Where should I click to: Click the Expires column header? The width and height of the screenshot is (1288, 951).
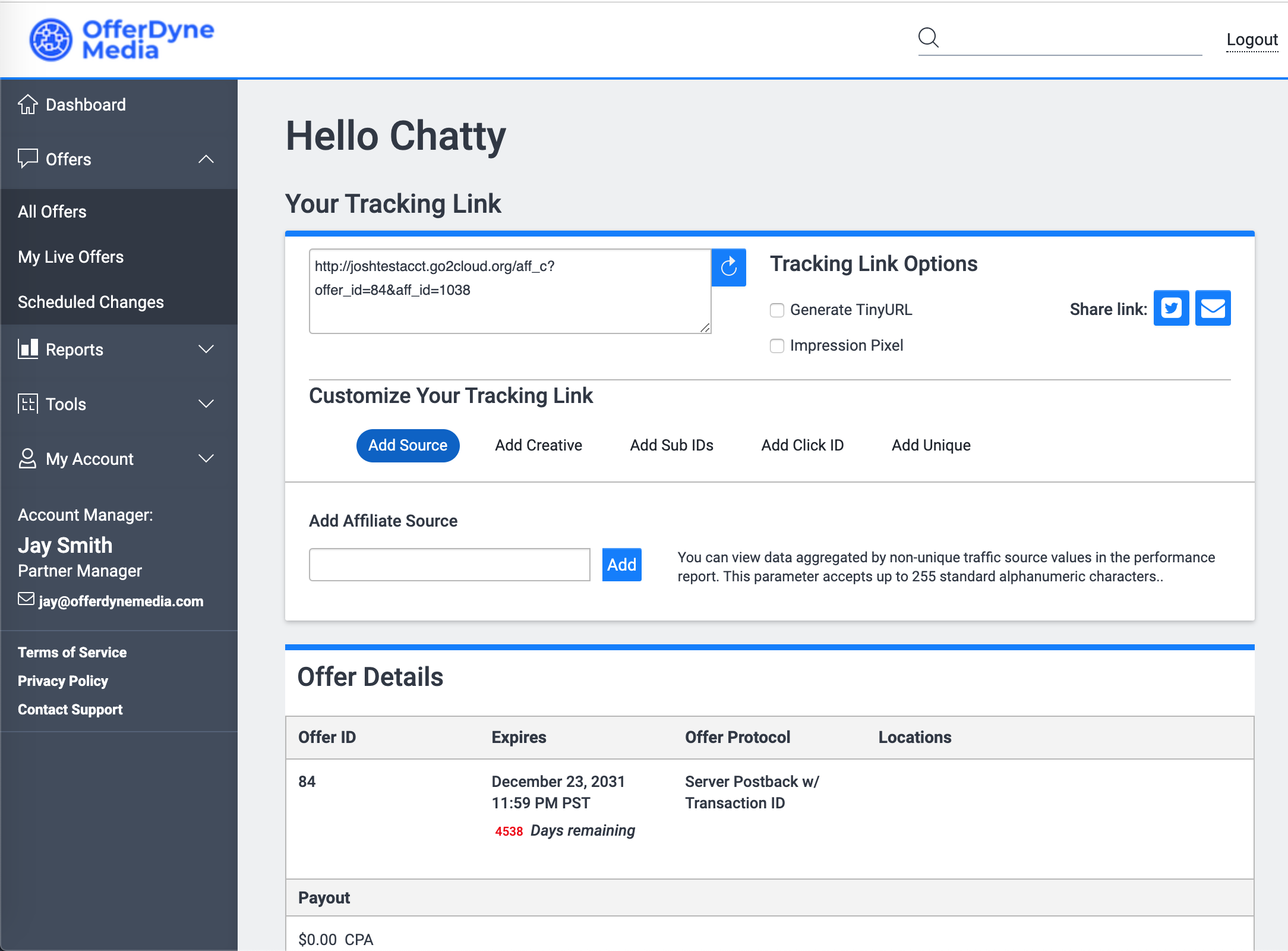click(x=519, y=737)
